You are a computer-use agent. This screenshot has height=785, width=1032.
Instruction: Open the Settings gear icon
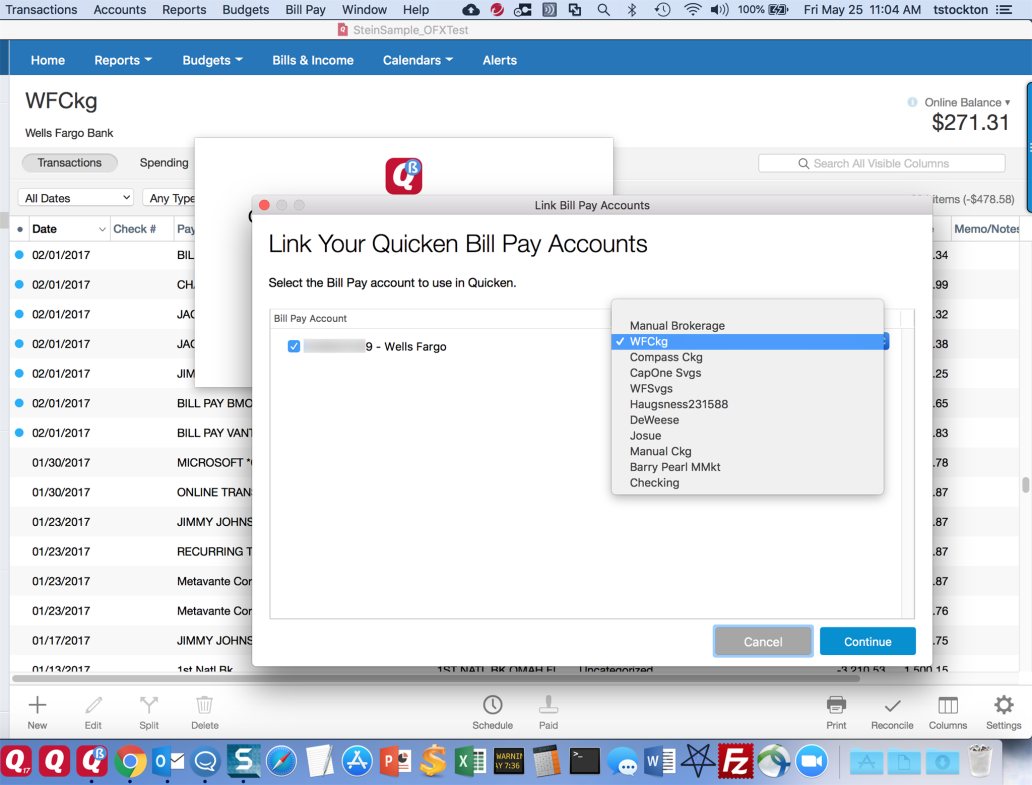pyautogui.click(x=1003, y=705)
